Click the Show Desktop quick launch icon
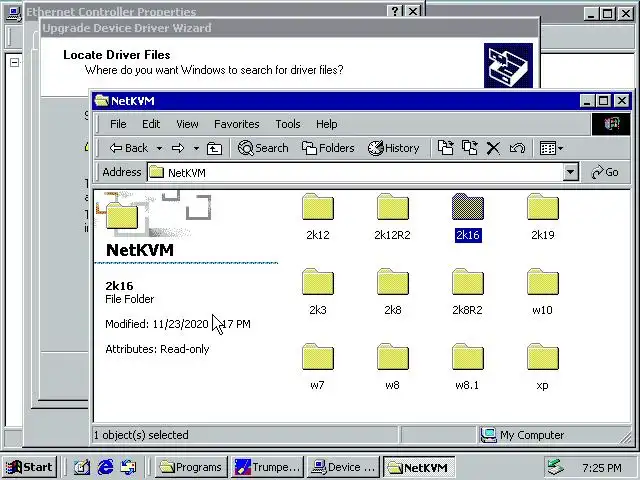 82,467
